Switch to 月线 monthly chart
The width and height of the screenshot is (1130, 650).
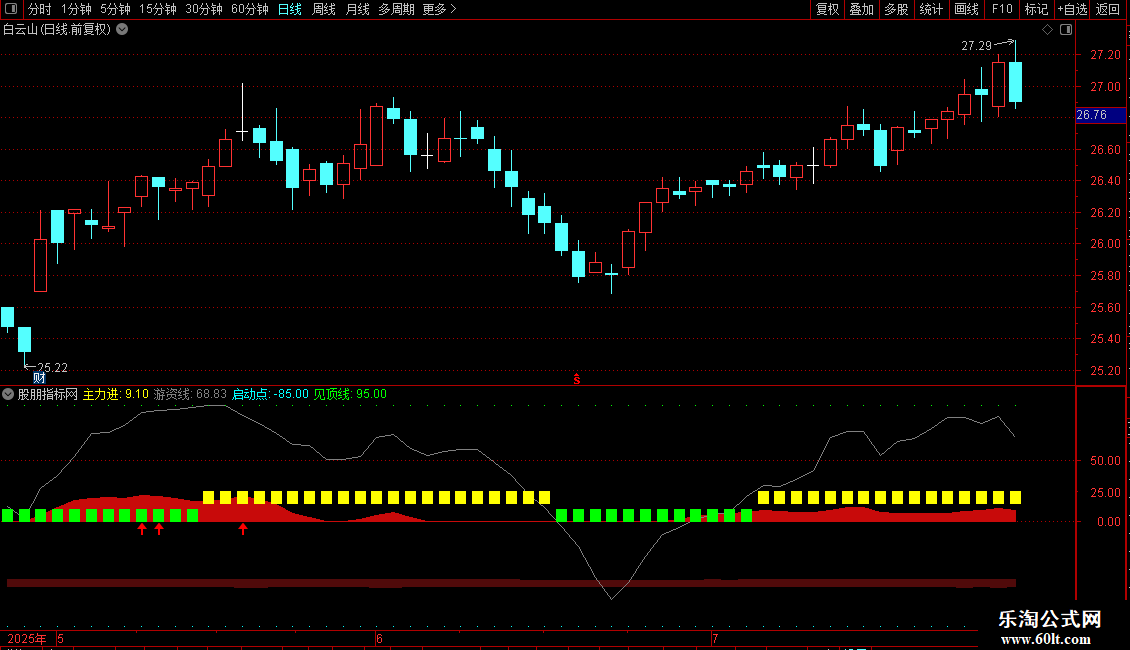(x=357, y=9)
